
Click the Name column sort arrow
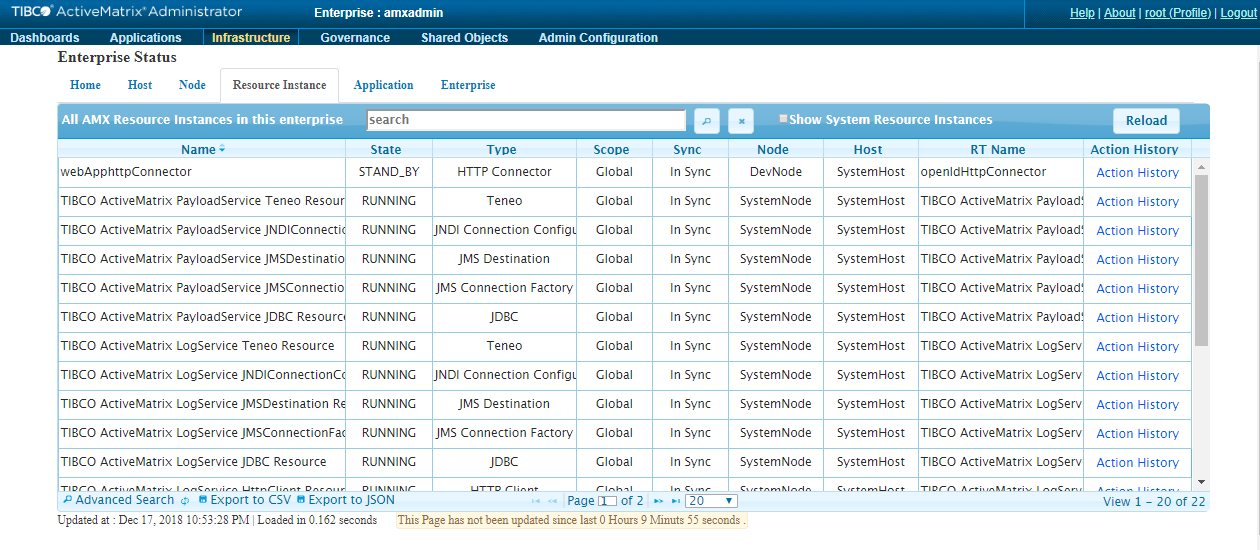[222, 149]
